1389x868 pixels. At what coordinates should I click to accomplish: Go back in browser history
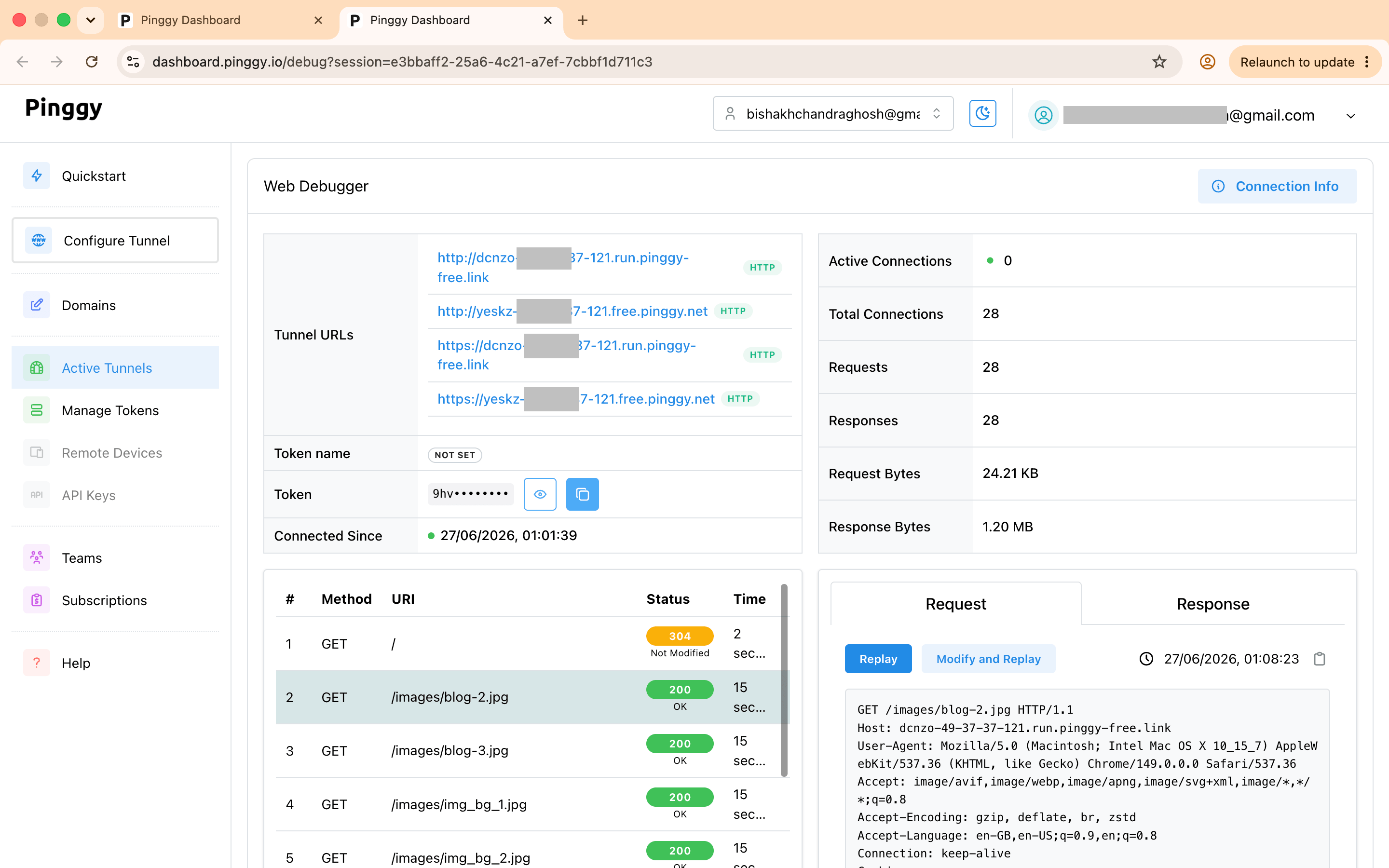pyautogui.click(x=22, y=61)
